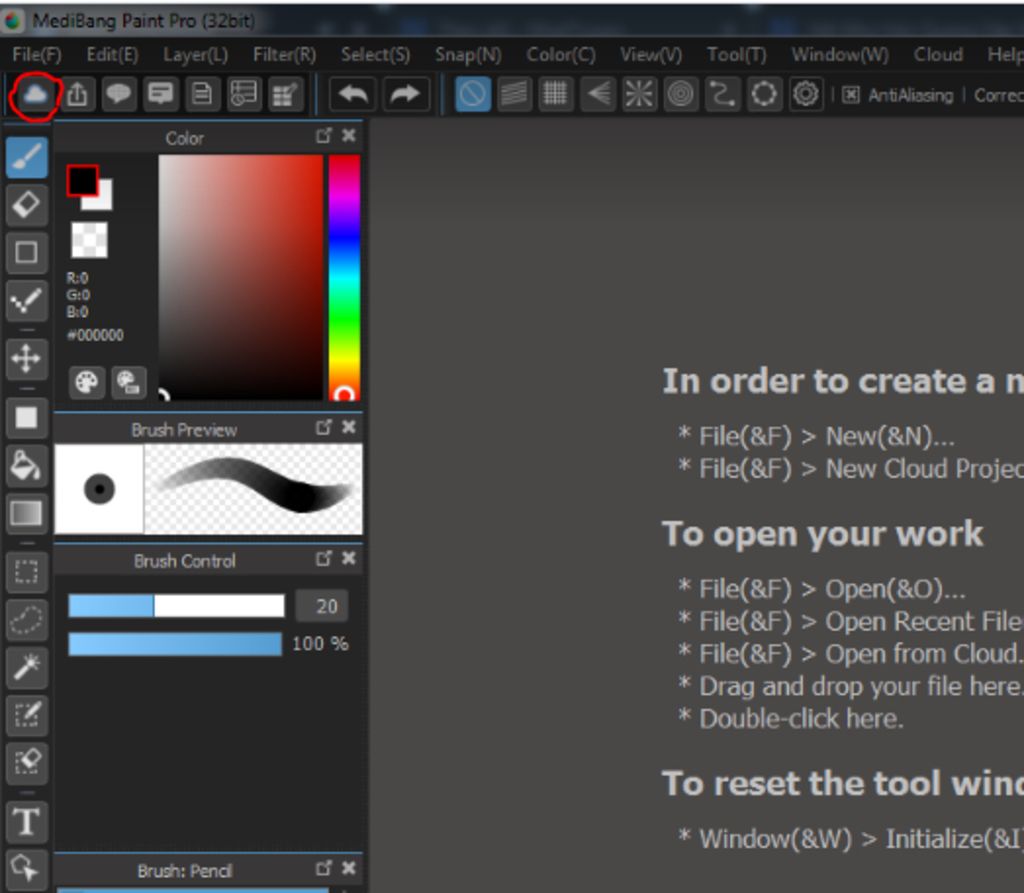
Task: Open the Tool(T) menu
Action: click(x=737, y=55)
